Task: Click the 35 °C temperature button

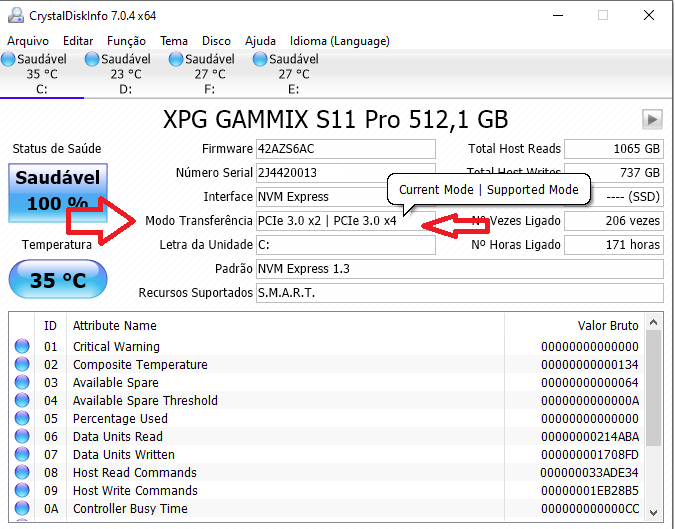Action: [58, 279]
